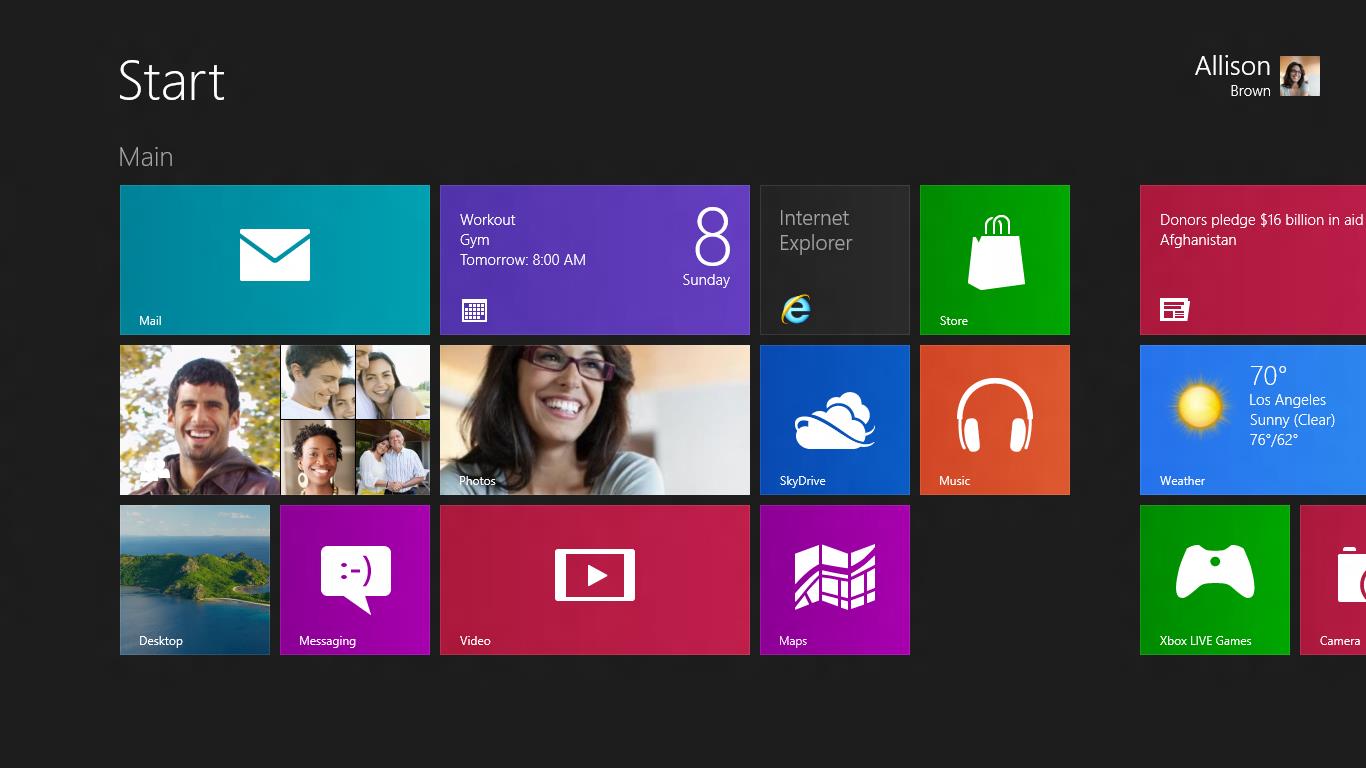Viewport: 1366px width, 768px height.
Task: Click the "Store" tile label
Action: tap(954, 321)
